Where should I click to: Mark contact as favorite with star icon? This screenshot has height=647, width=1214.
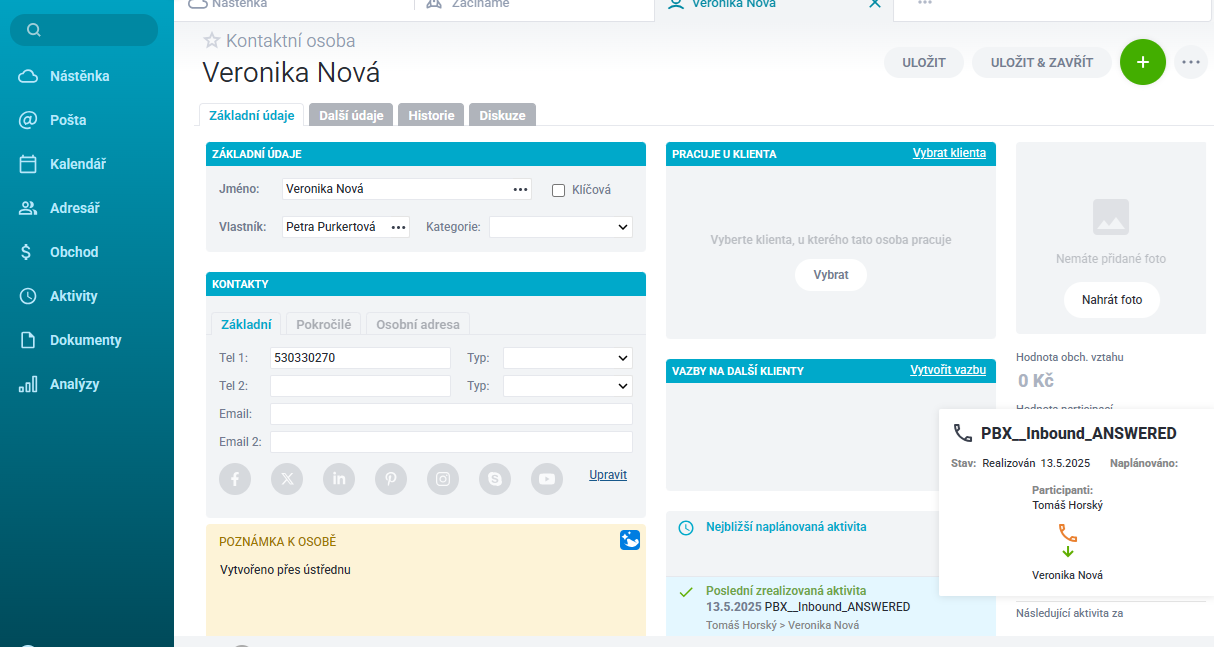pyautogui.click(x=211, y=41)
